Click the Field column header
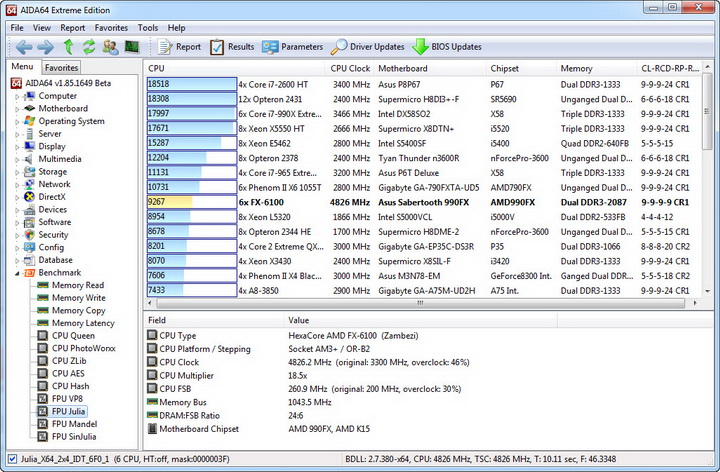Image resolution: width=720 pixels, height=472 pixels. [x=214, y=320]
